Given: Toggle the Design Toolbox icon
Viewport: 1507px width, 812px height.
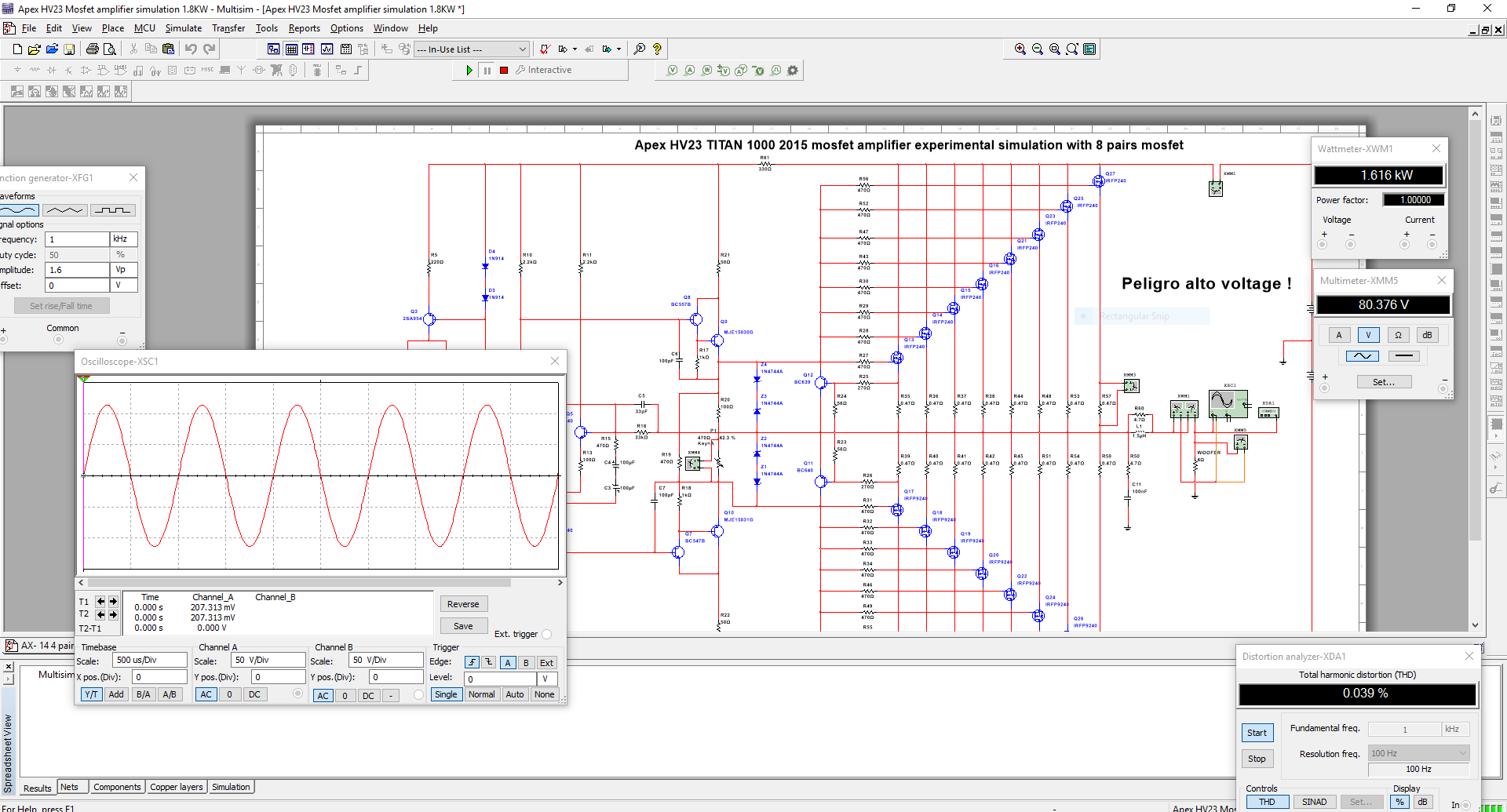Looking at the screenshot, I should [x=273, y=49].
